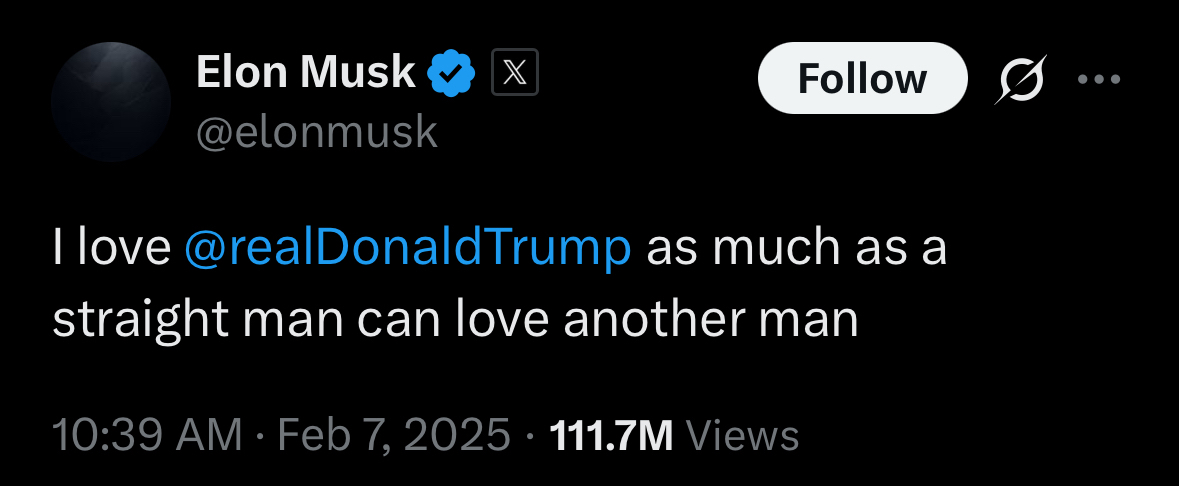Screen dimensions: 1179x486
Task: Click "straight man can love another man" line
Action: click(x=455, y=318)
